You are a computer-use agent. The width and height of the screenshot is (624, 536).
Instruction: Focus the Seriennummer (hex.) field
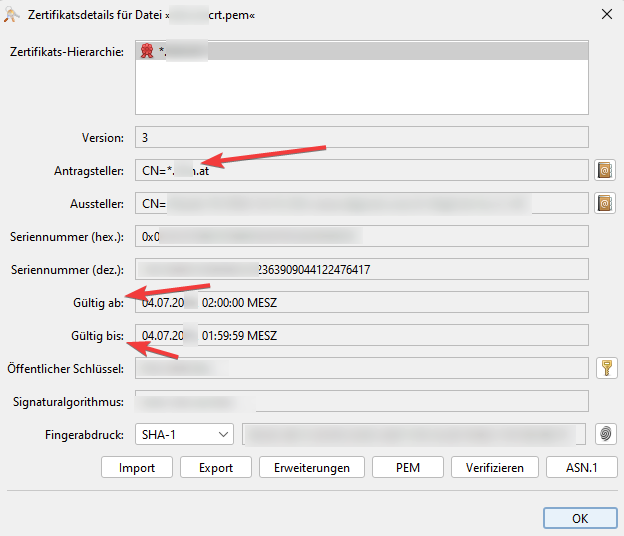[360, 237]
